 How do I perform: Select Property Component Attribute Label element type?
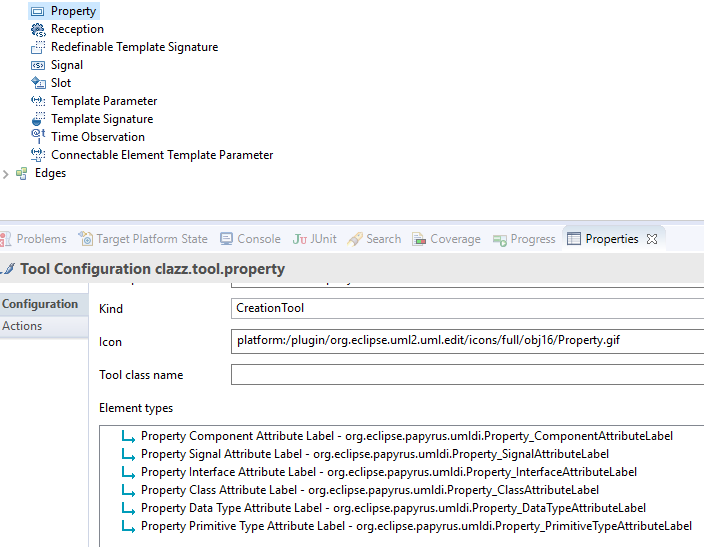pyautogui.click(x=406, y=436)
